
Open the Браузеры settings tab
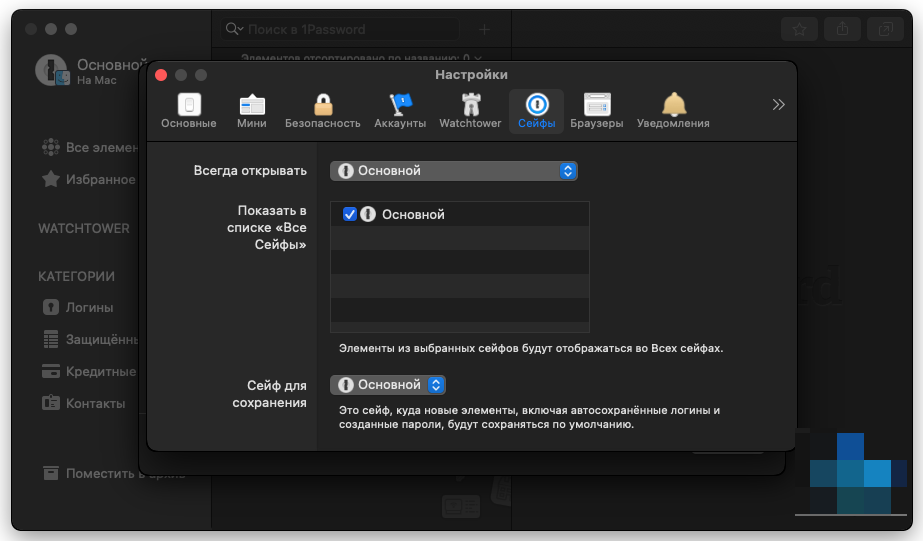597,110
